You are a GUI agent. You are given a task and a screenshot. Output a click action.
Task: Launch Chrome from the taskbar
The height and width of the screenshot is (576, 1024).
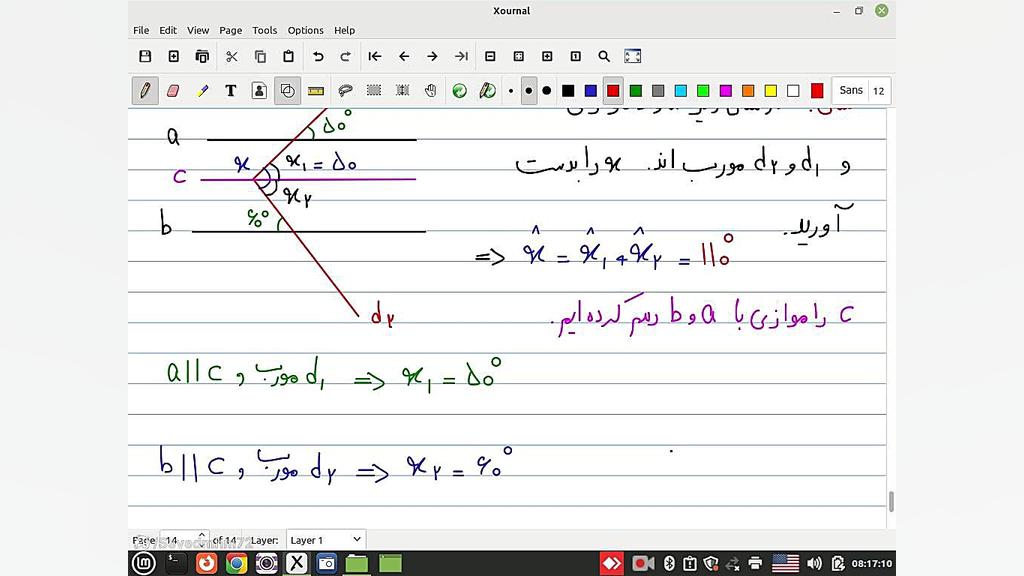[x=236, y=563]
